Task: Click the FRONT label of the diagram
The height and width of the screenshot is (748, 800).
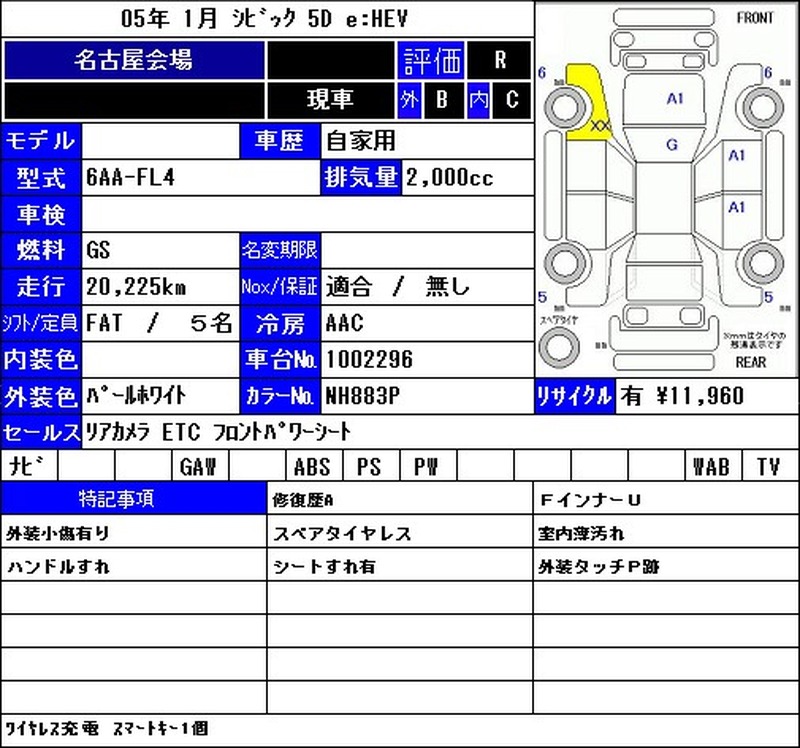Action: pos(755,18)
